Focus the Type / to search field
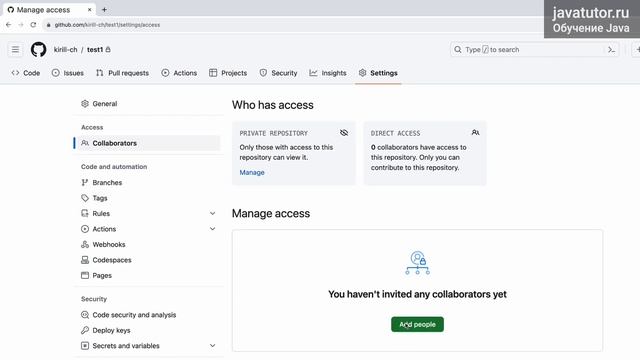 click(x=534, y=50)
